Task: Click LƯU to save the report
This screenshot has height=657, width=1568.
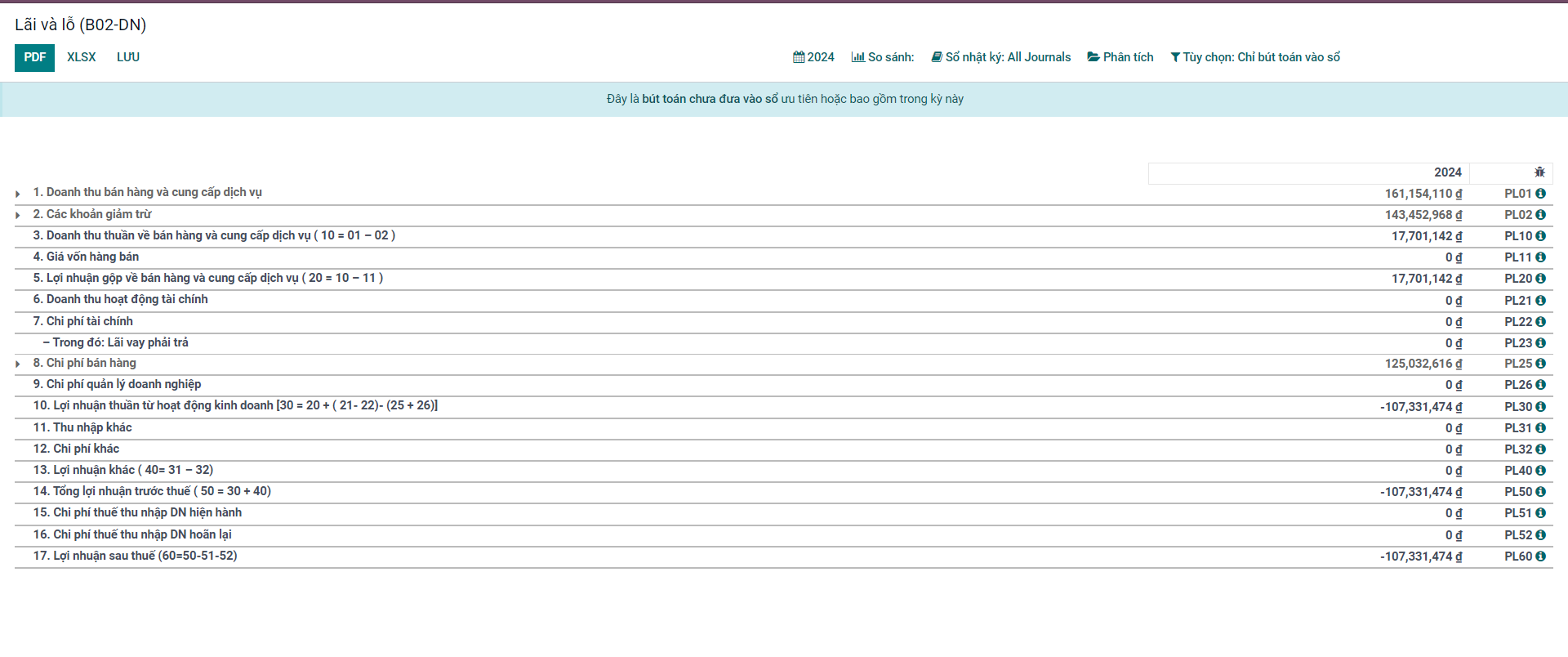Action: (128, 57)
